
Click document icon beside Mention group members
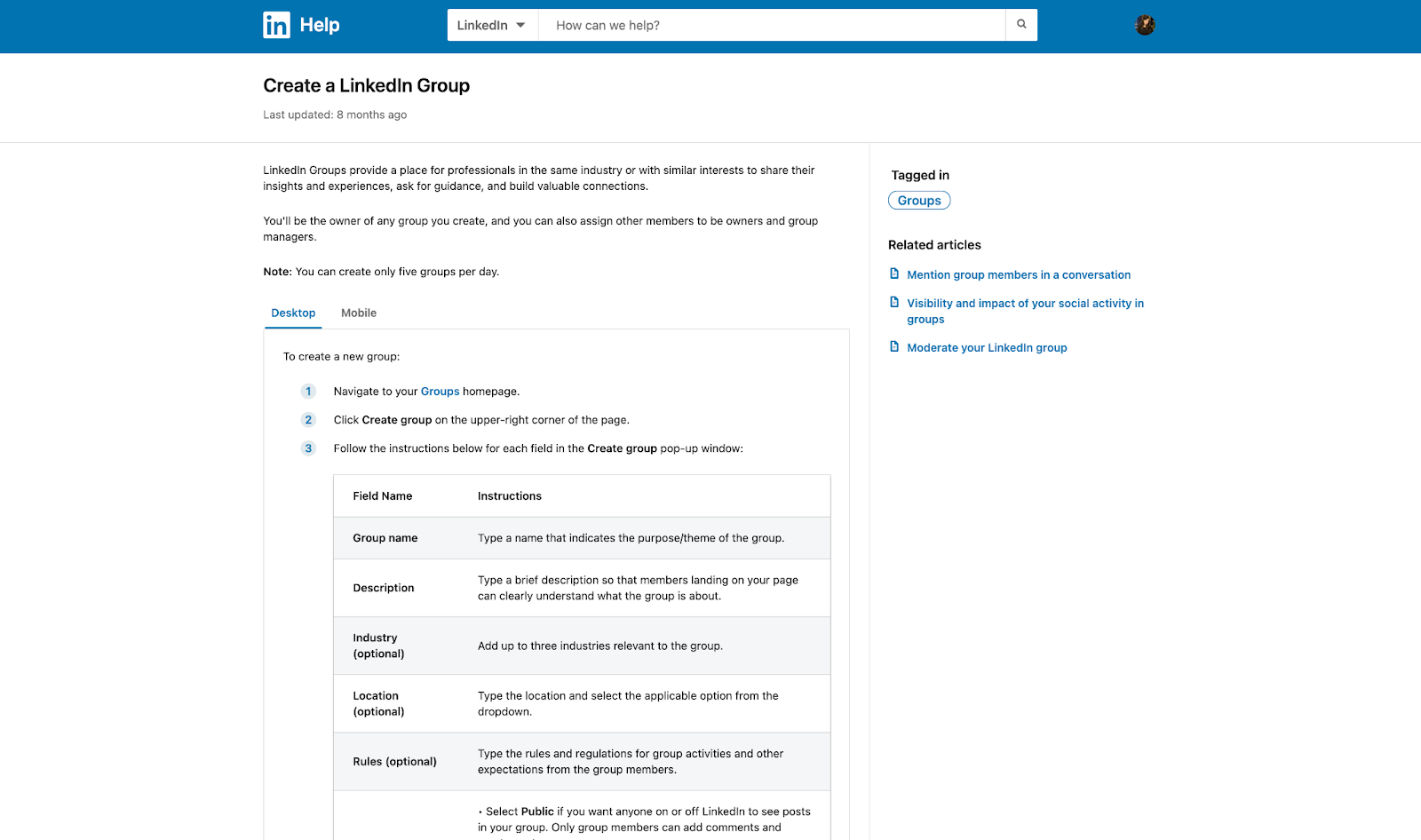click(x=894, y=273)
